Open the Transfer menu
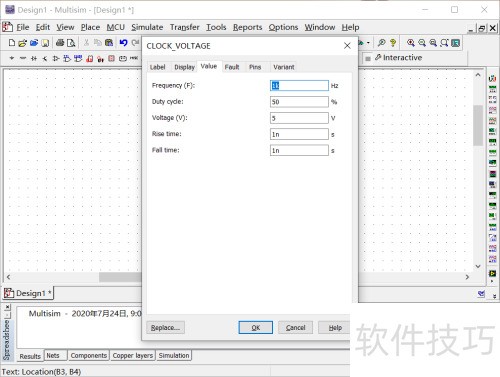The height and width of the screenshot is (377, 500). click(185, 27)
